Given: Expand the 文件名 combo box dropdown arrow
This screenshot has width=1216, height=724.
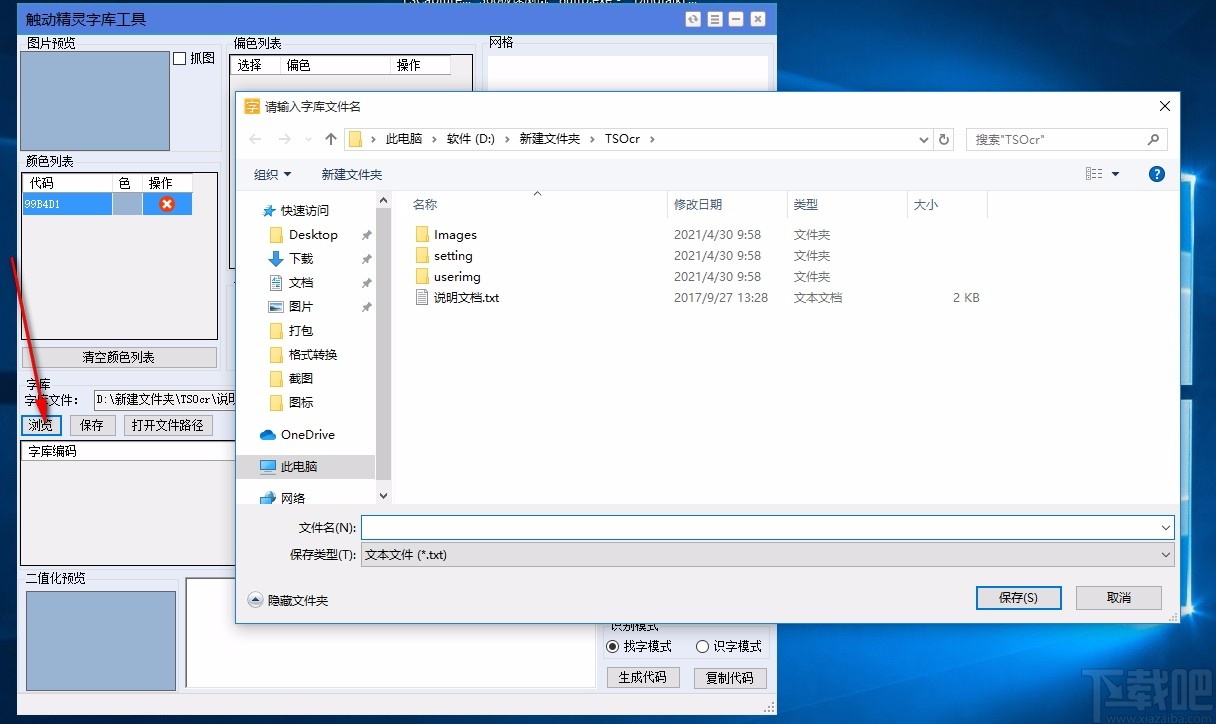Looking at the screenshot, I should coord(1163,527).
